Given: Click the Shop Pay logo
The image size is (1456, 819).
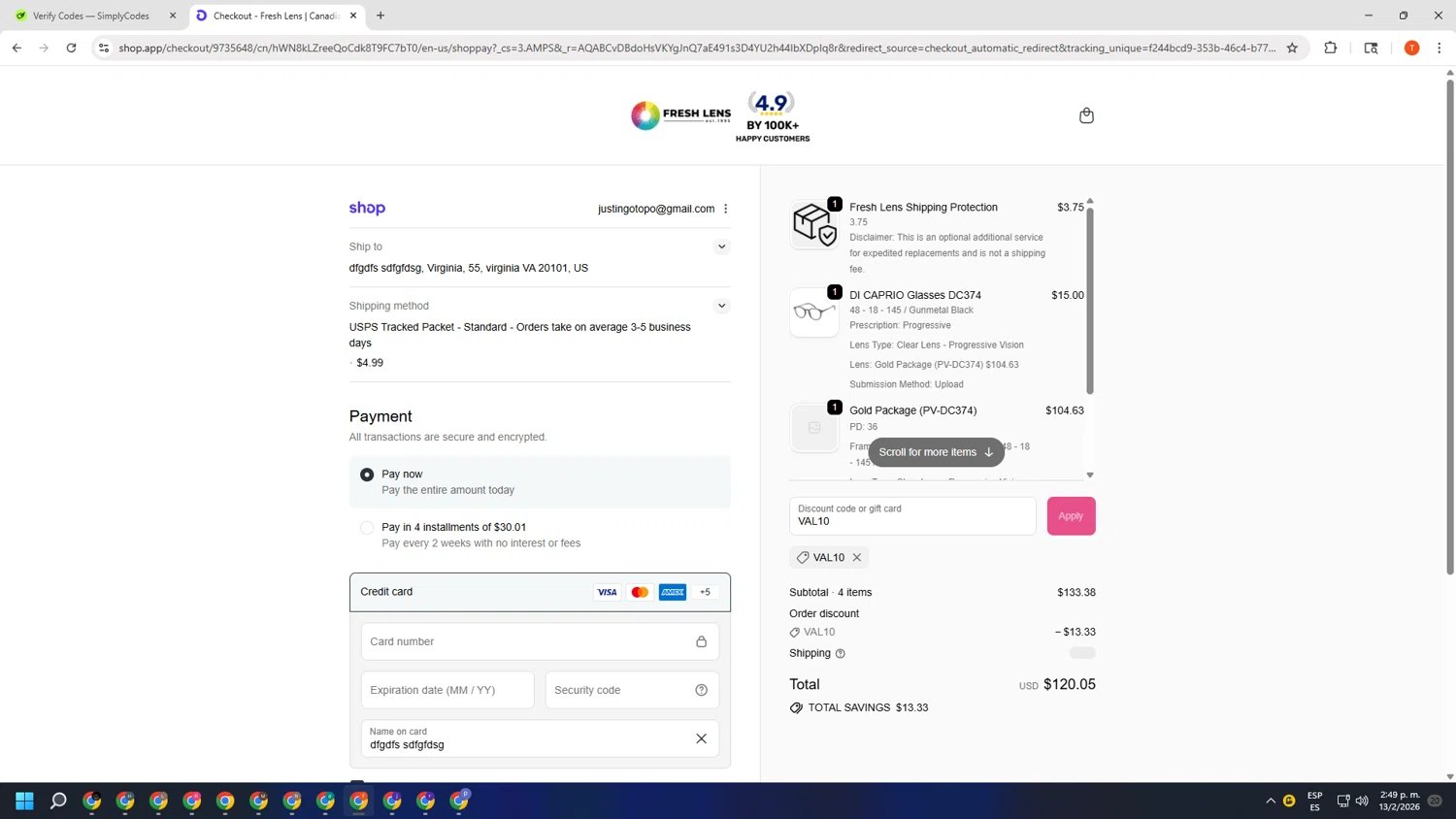Looking at the screenshot, I should pos(367,208).
